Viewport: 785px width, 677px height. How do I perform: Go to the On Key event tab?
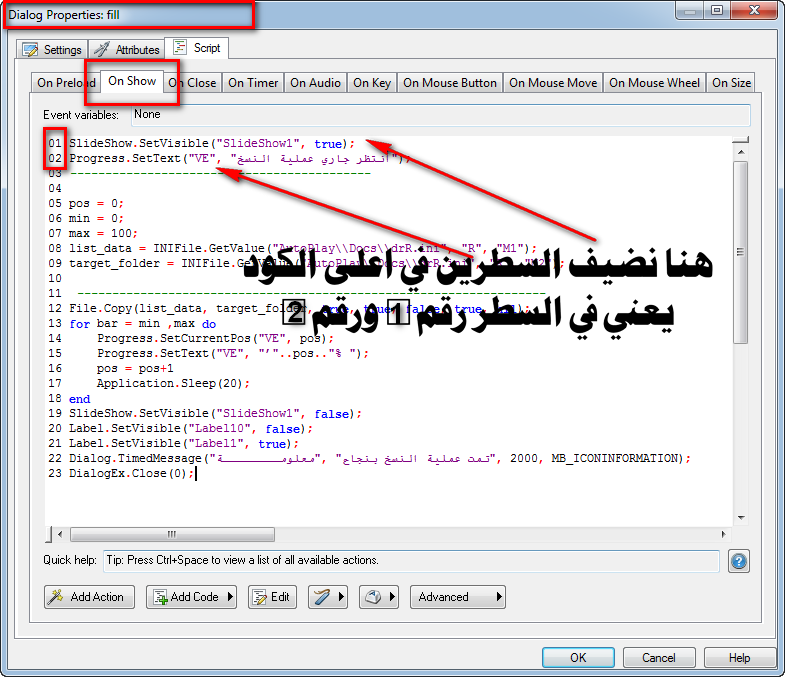(x=372, y=83)
